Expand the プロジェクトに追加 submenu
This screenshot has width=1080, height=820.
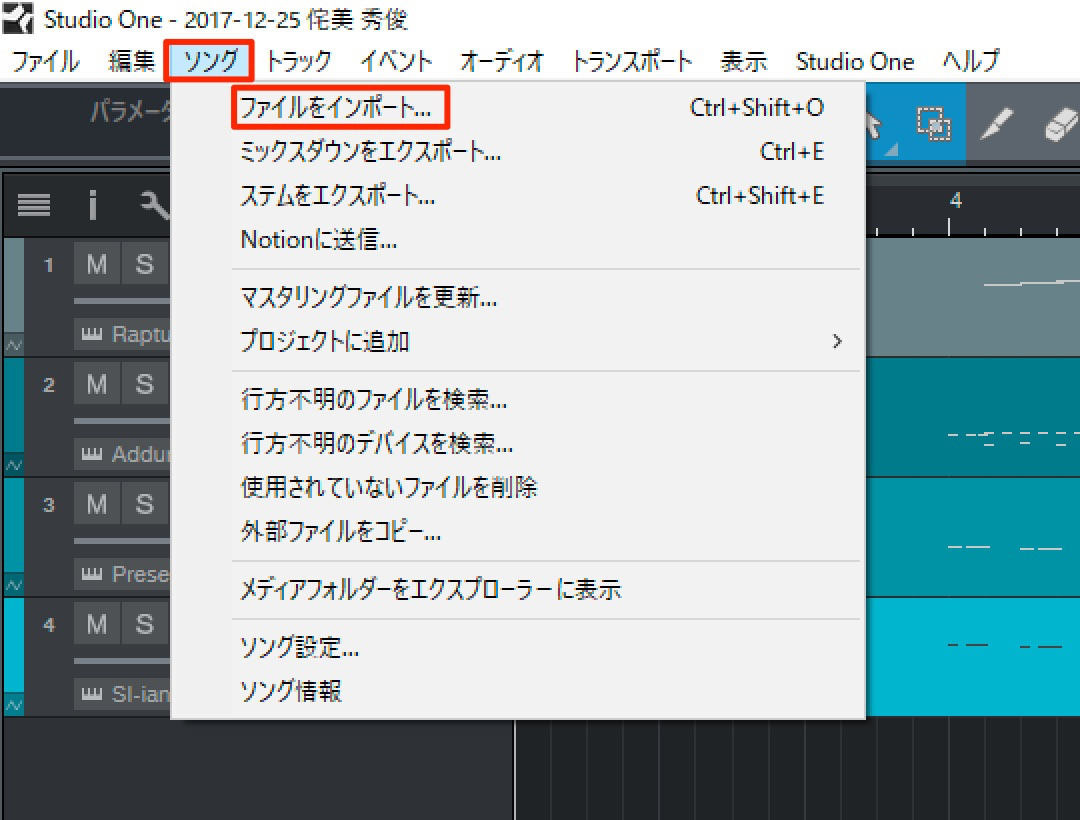(x=518, y=341)
